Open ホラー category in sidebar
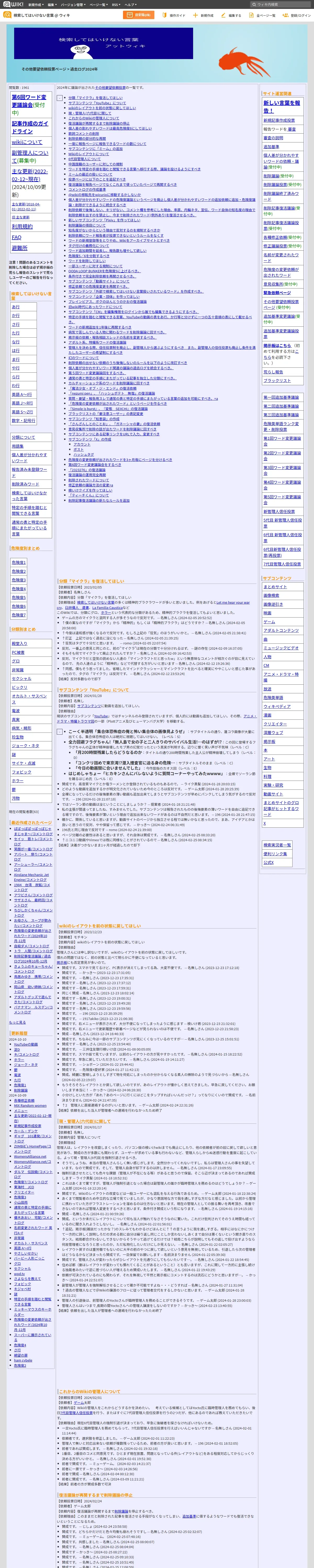This screenshot has height=1568, width=314. pos(18,781)
